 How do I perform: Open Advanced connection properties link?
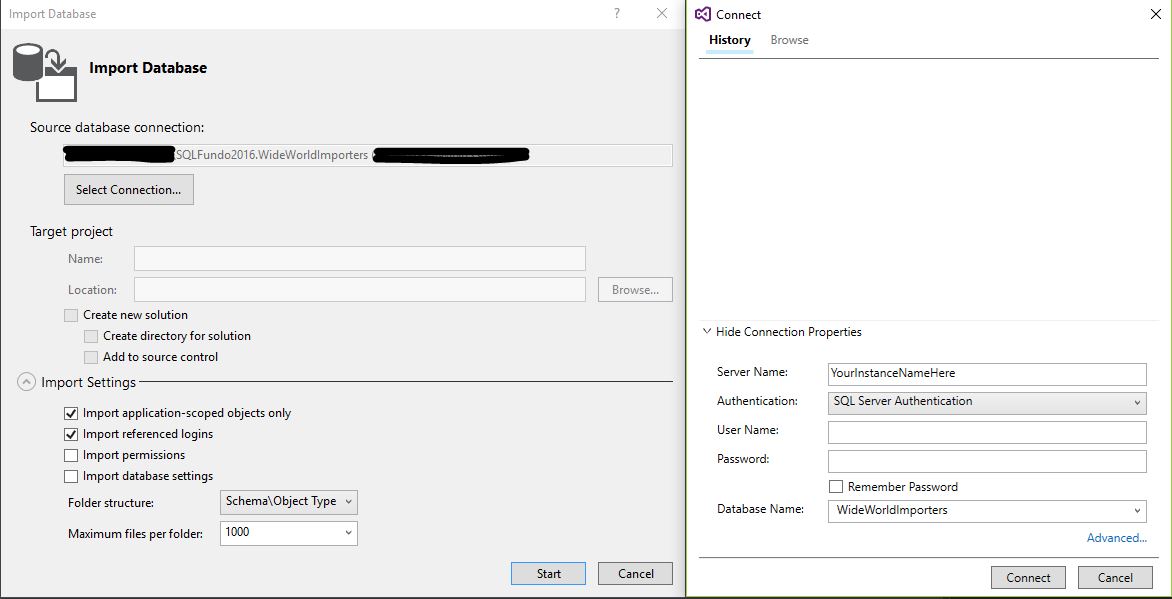[x=1117, y=538]
